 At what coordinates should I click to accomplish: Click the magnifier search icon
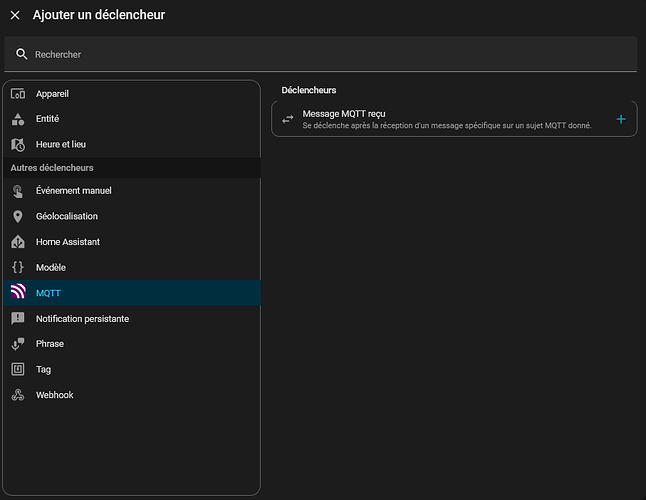click(21, 54)
